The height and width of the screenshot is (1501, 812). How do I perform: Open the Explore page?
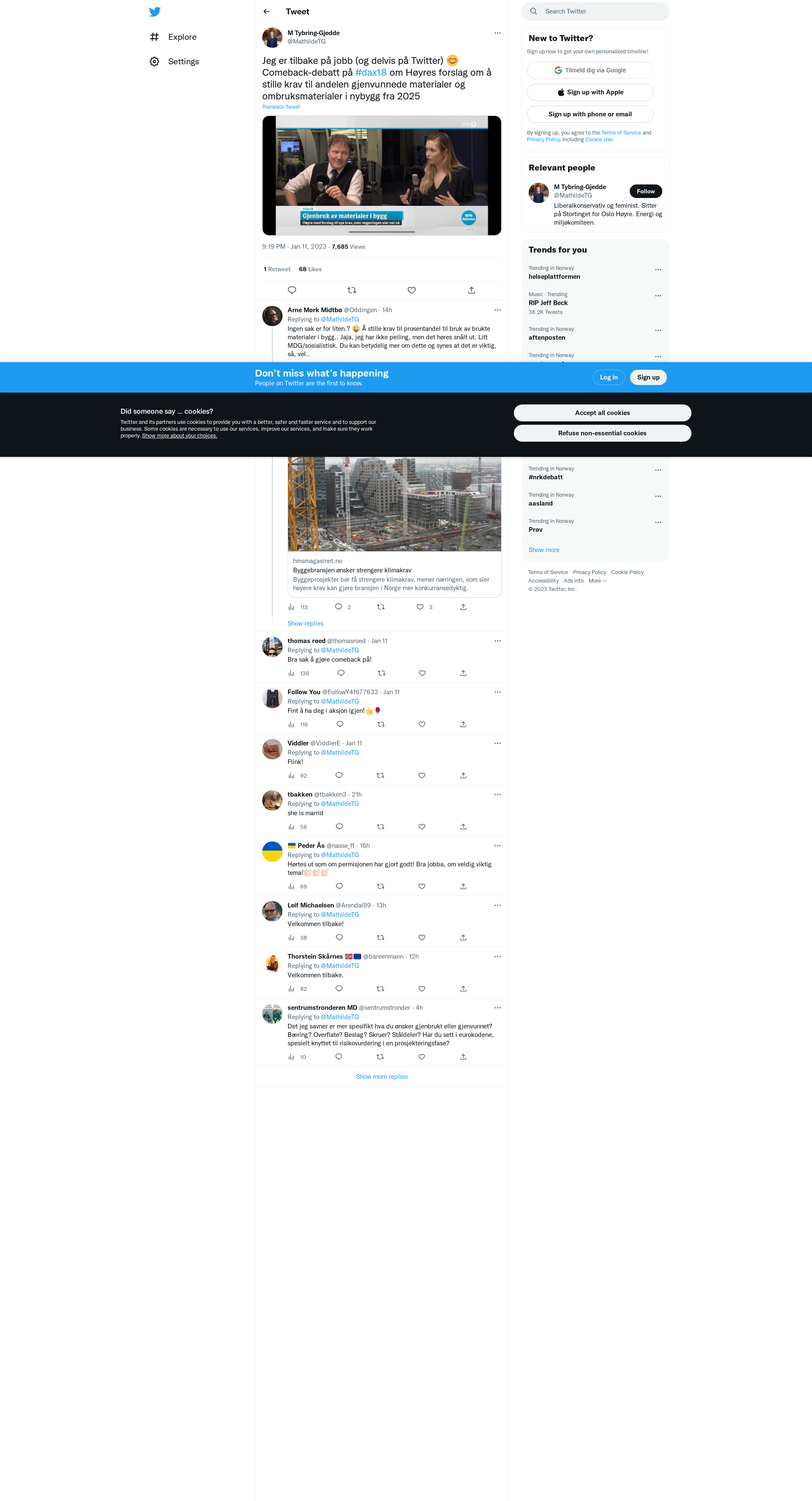[173, 37]
